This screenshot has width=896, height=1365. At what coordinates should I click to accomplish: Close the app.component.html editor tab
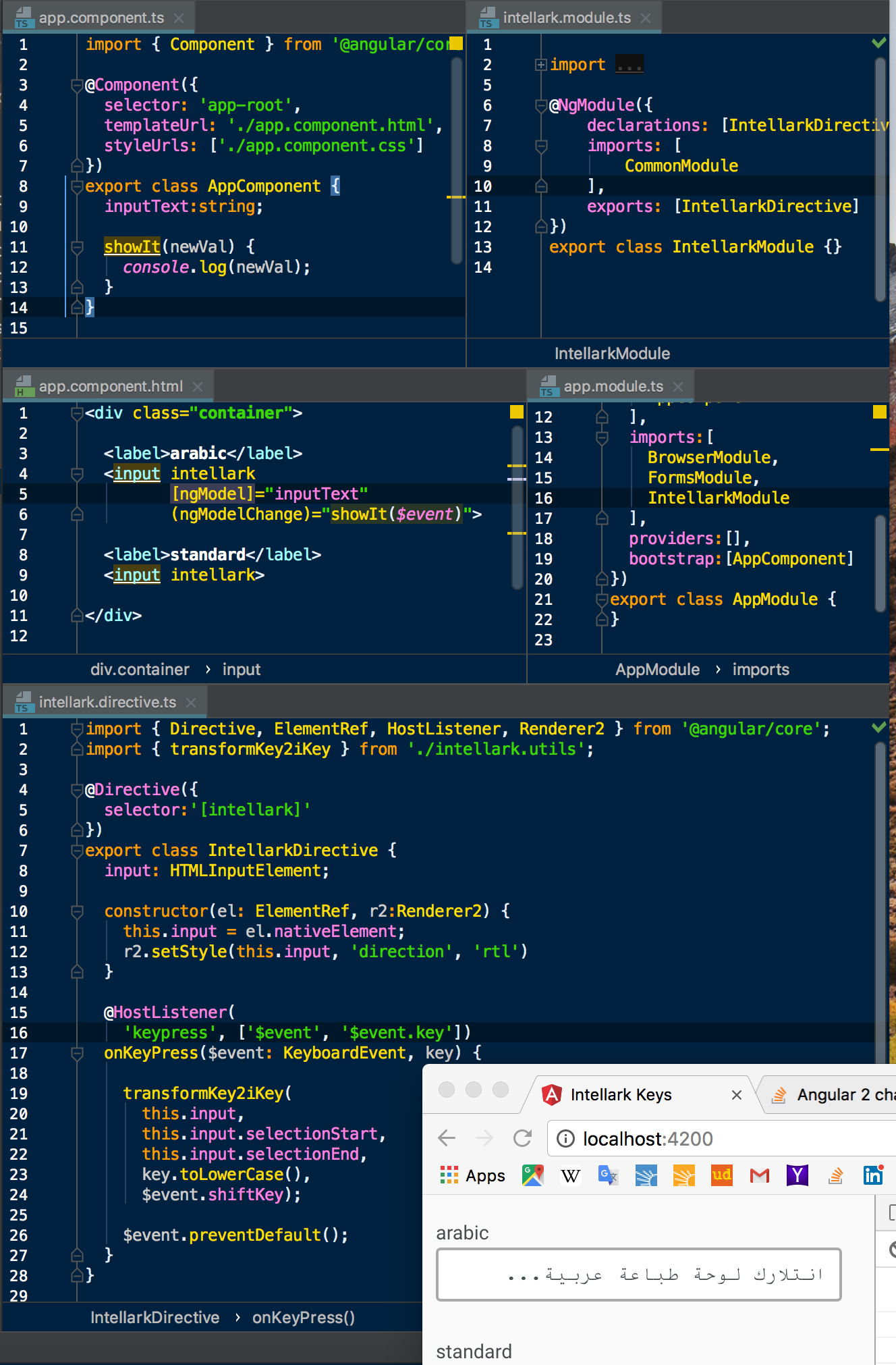pos(198,387)
